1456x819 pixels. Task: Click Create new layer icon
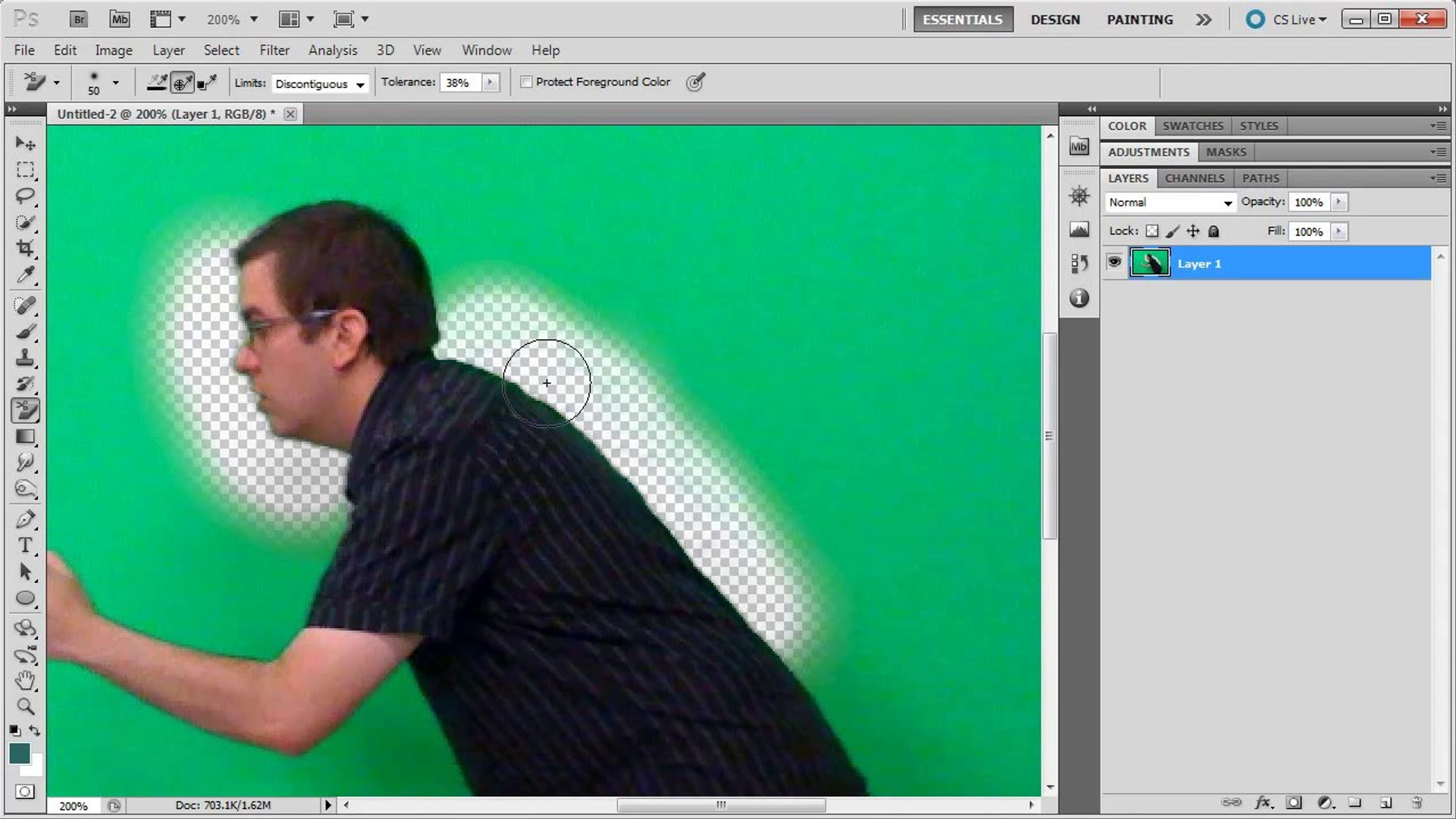point(1385,802)
